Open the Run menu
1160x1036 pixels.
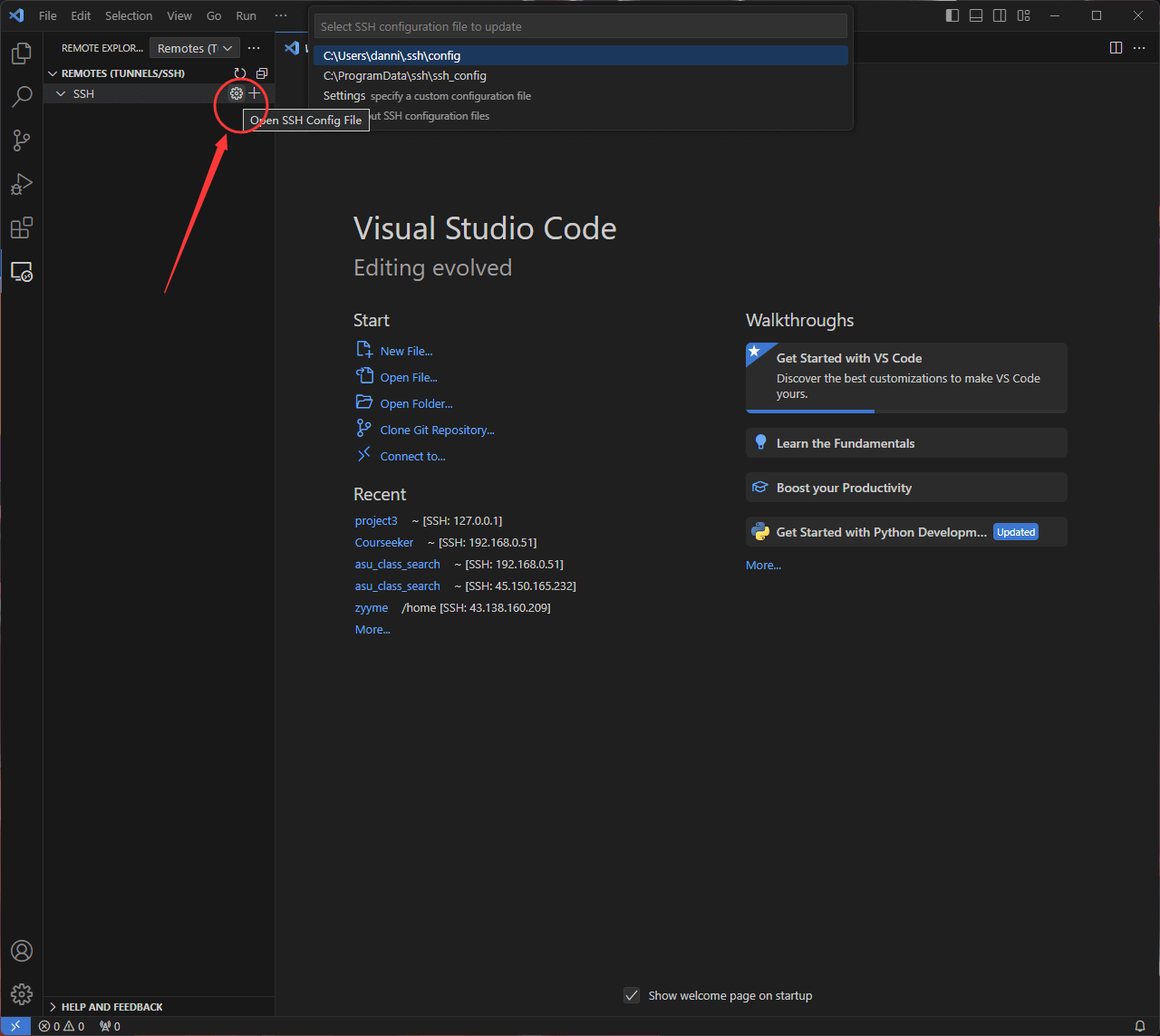[x=246, y=15]
